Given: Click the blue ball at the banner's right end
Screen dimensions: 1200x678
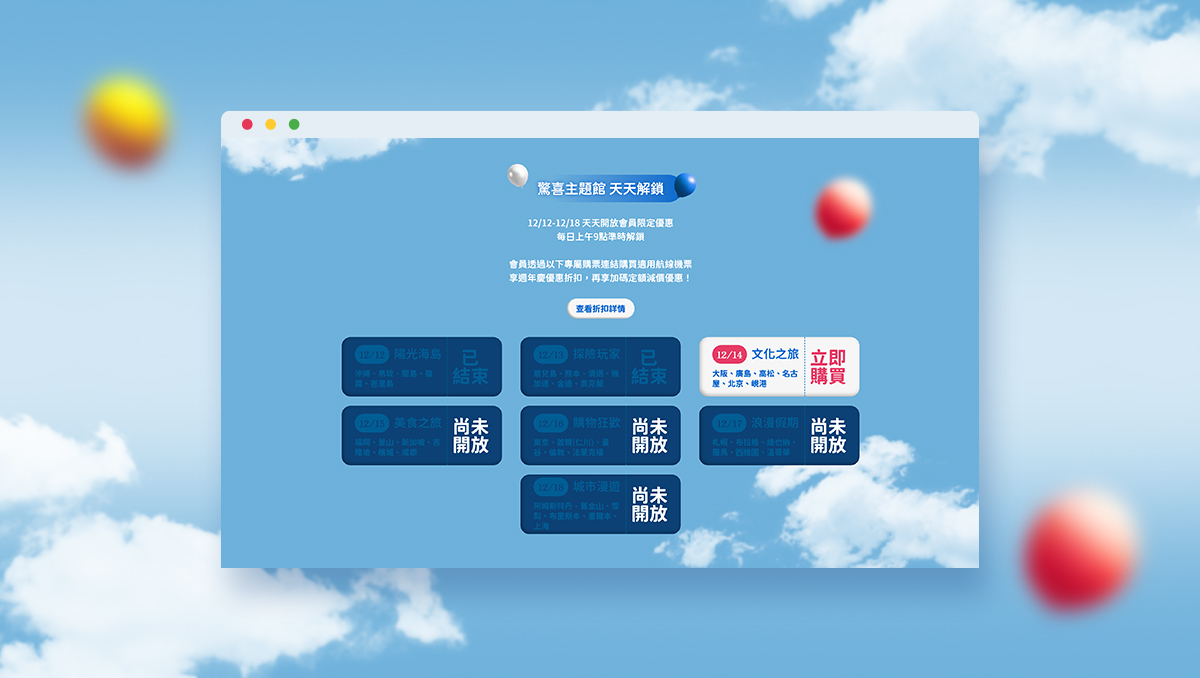Looking at the screenshot, I should tap(685, 185).
